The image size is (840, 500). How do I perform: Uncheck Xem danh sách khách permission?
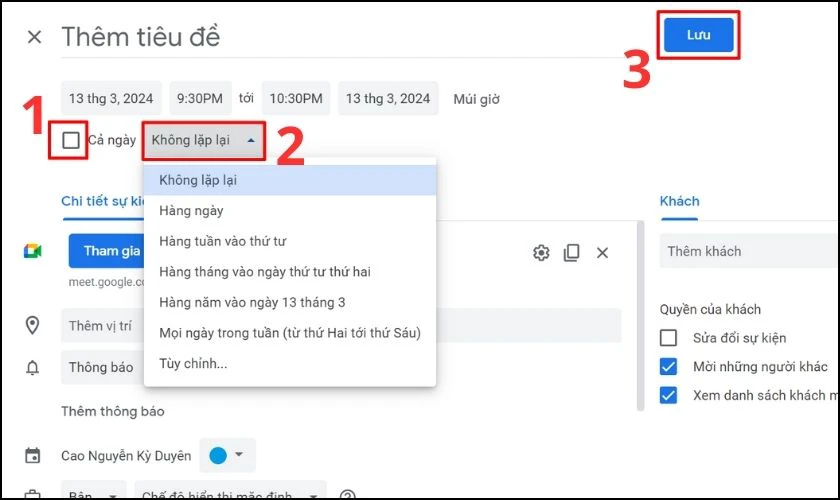(x=668, y=395)
